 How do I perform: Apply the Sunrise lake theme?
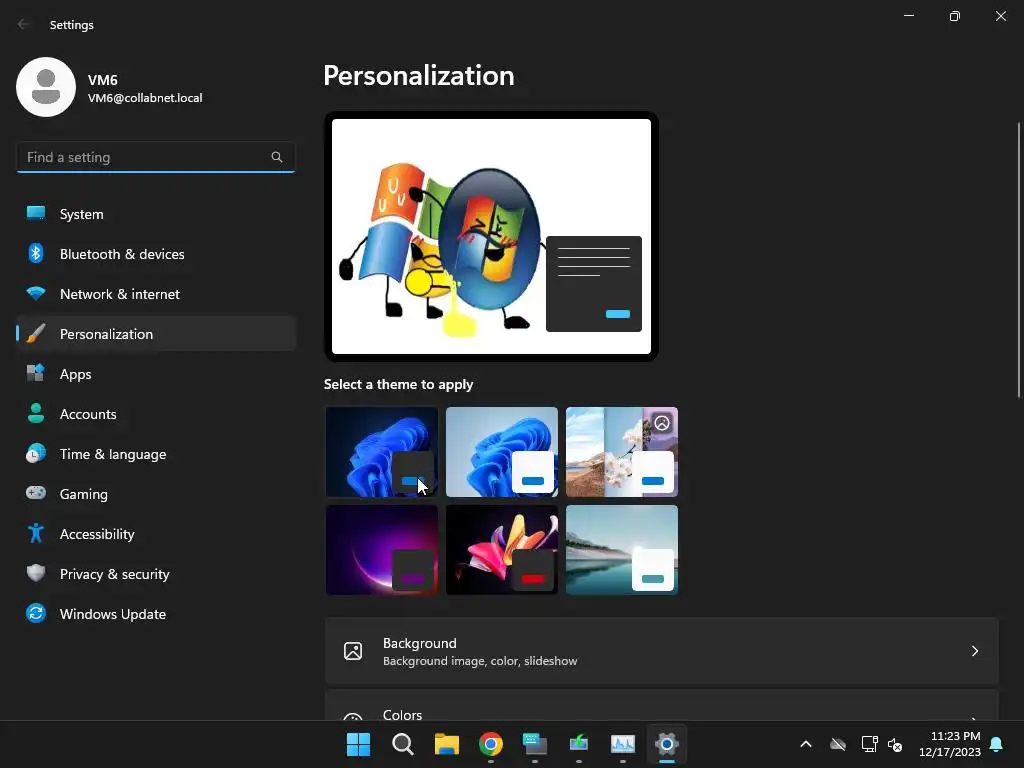click(622, 550)
